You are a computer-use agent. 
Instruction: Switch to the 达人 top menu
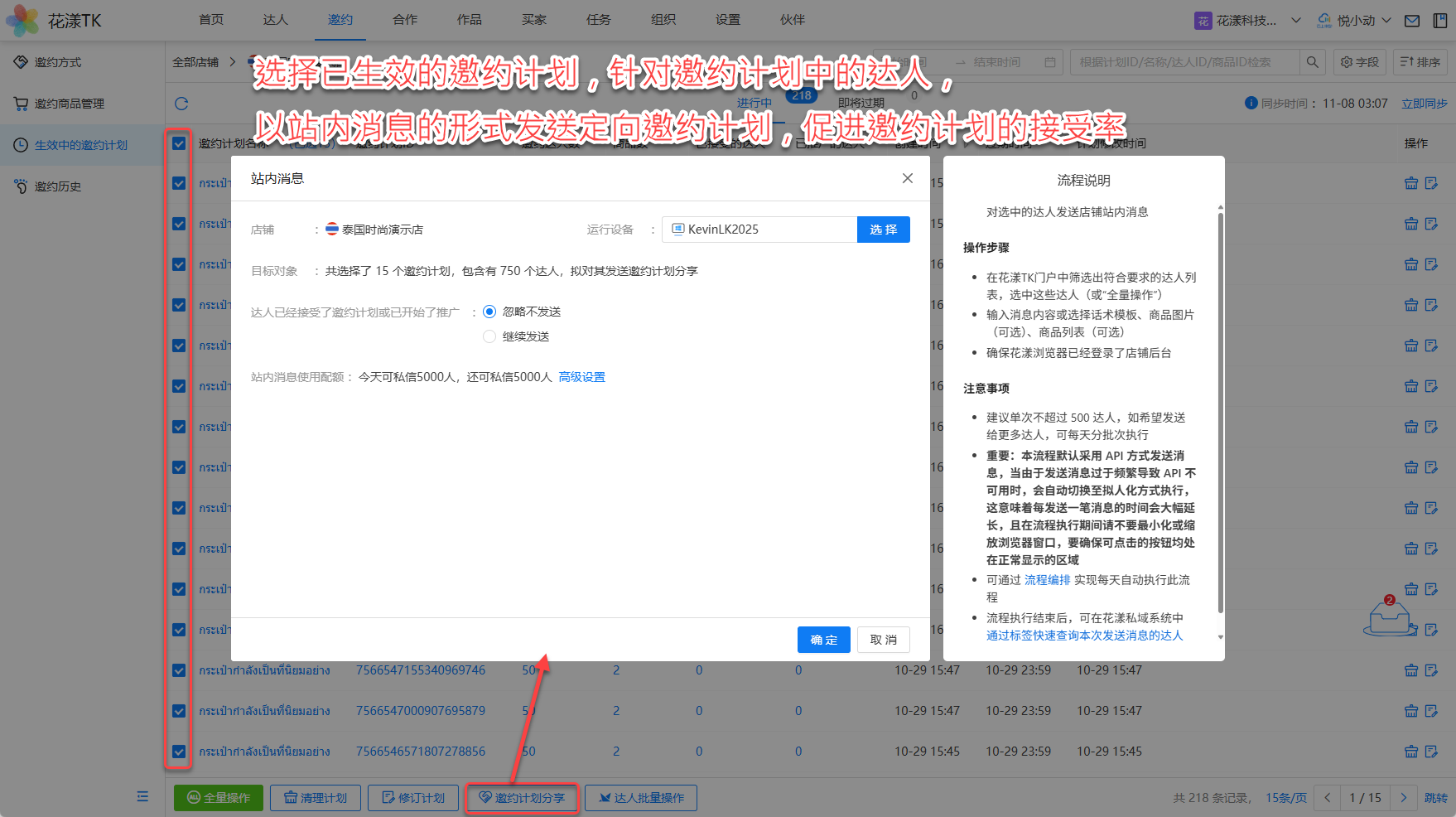pyautogui.click(x=275, y=20)
